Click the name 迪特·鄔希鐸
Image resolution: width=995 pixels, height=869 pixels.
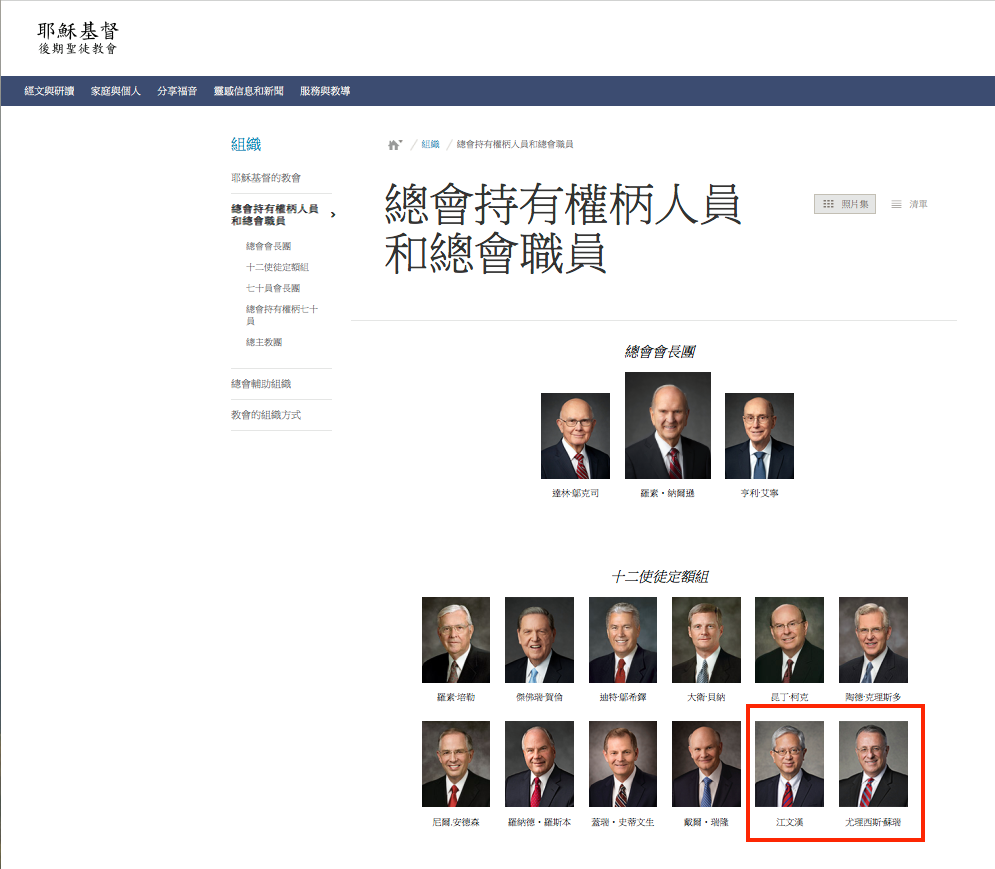click(x=623, y=697)
